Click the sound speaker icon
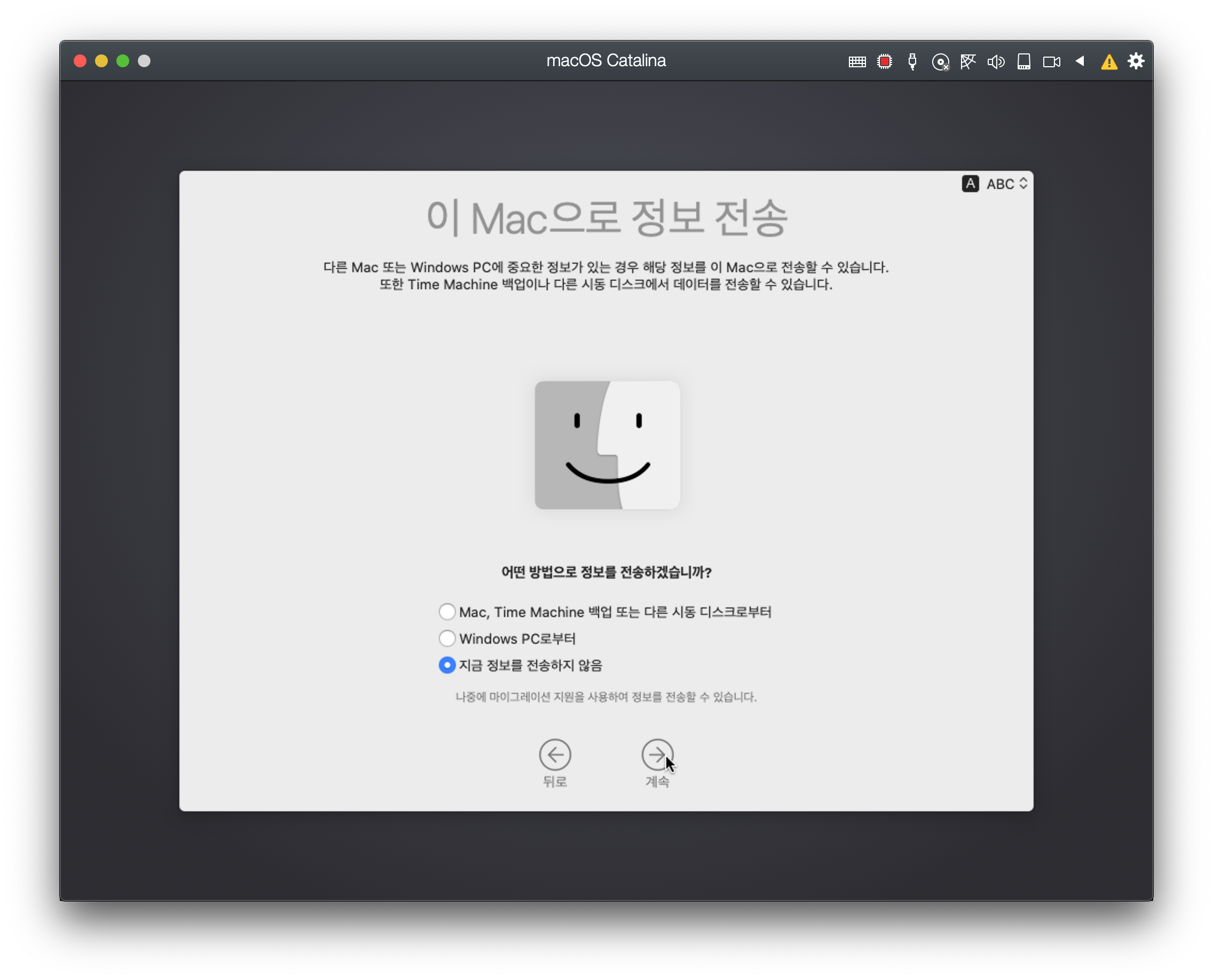This screenshot has width=1213, height=980. [x=996, y=61]
